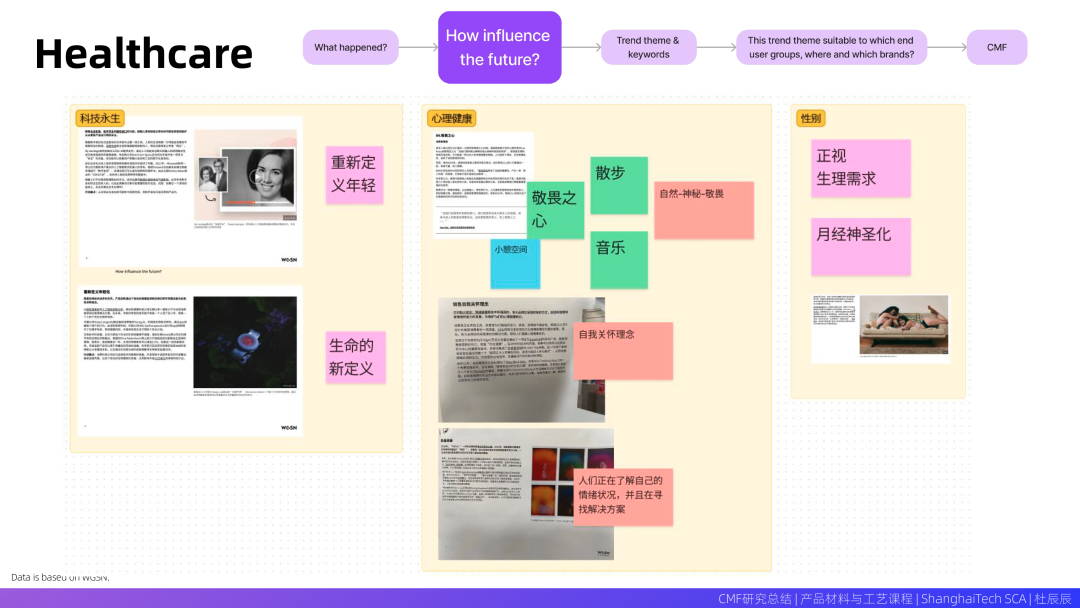This screenshot has height=608, width=1080.
Task: Select the 性别 section label
Action: pyautogui.click(x=810, y=119)
